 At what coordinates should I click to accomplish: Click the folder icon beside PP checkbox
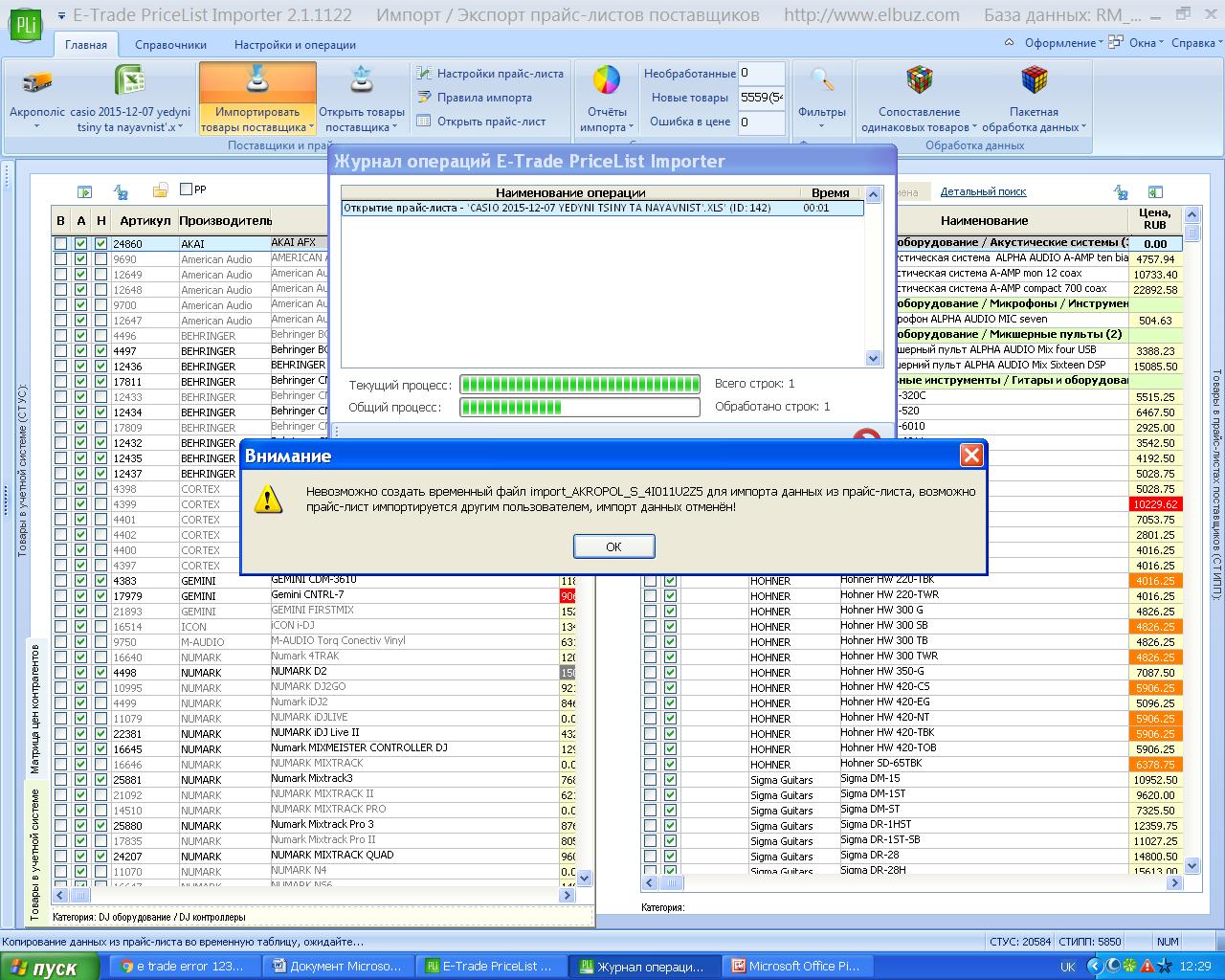(161, 190)
